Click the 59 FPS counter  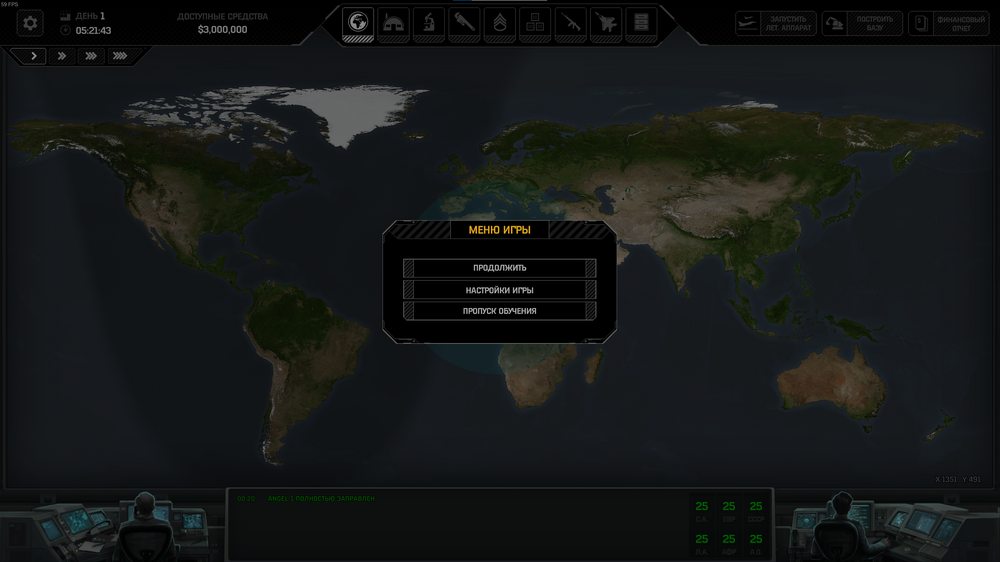10,4
